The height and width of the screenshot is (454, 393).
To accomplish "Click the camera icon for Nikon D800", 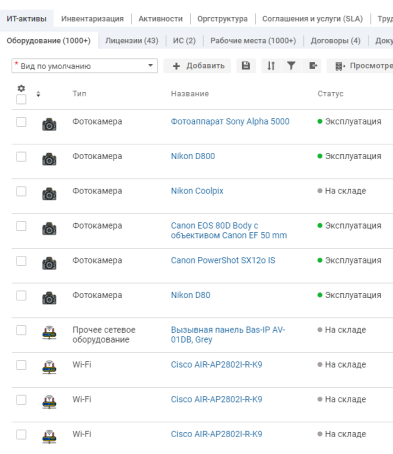I will click(49, 159).
